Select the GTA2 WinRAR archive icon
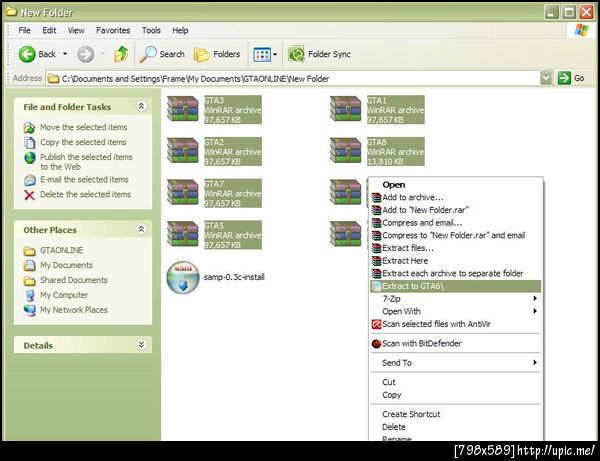 click(183, 150)
